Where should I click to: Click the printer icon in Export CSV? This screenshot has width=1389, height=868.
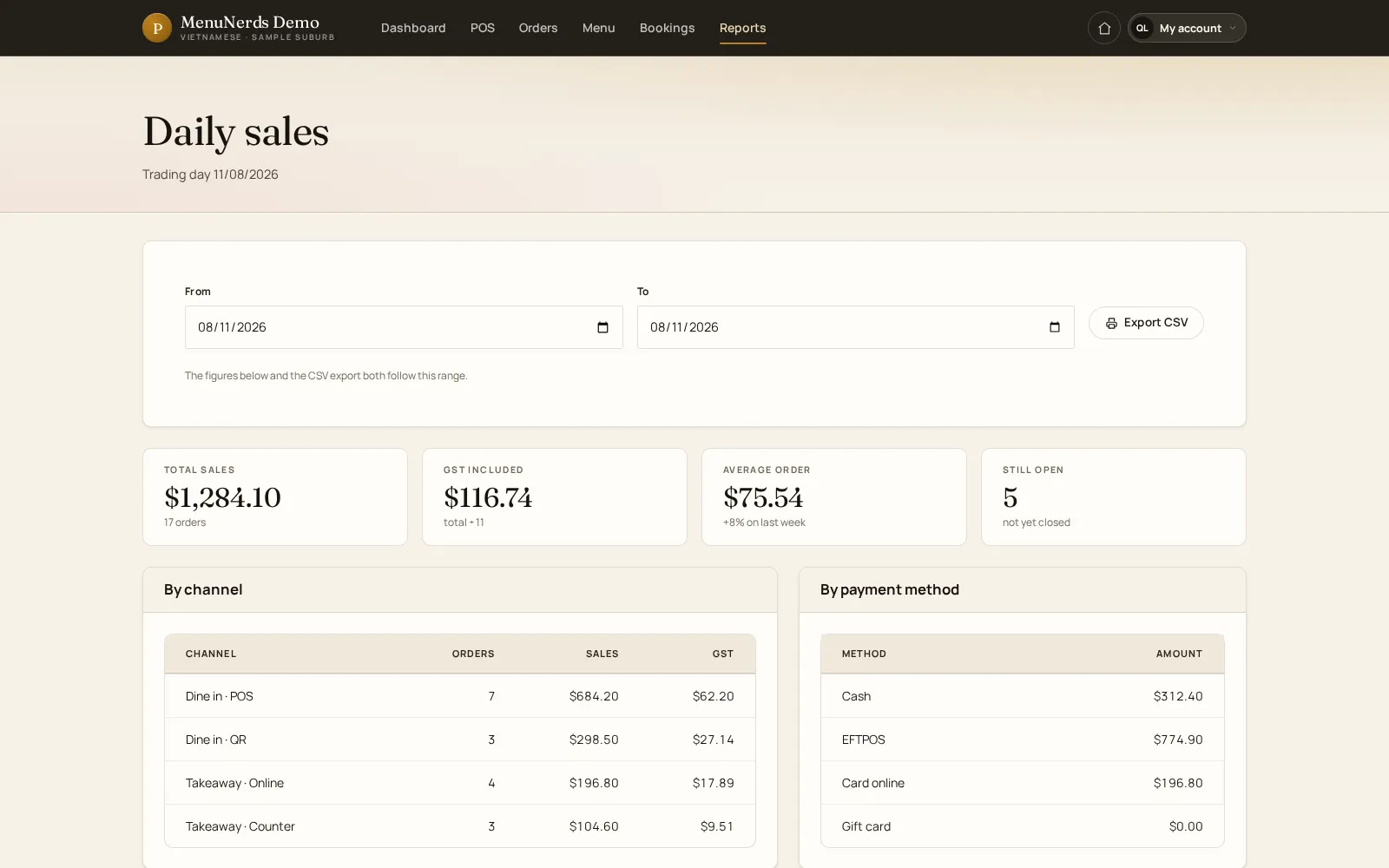click(x=1111, y=323)
